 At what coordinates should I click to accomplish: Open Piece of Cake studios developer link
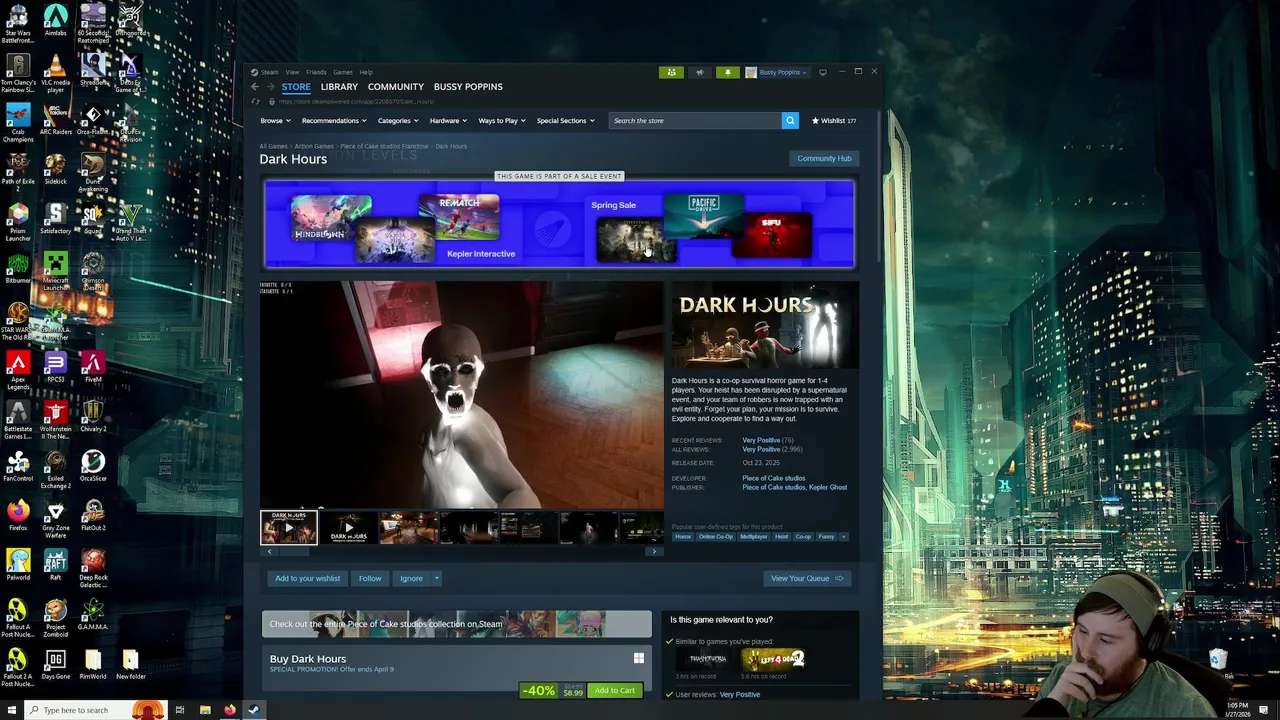(x=773, y=478)
